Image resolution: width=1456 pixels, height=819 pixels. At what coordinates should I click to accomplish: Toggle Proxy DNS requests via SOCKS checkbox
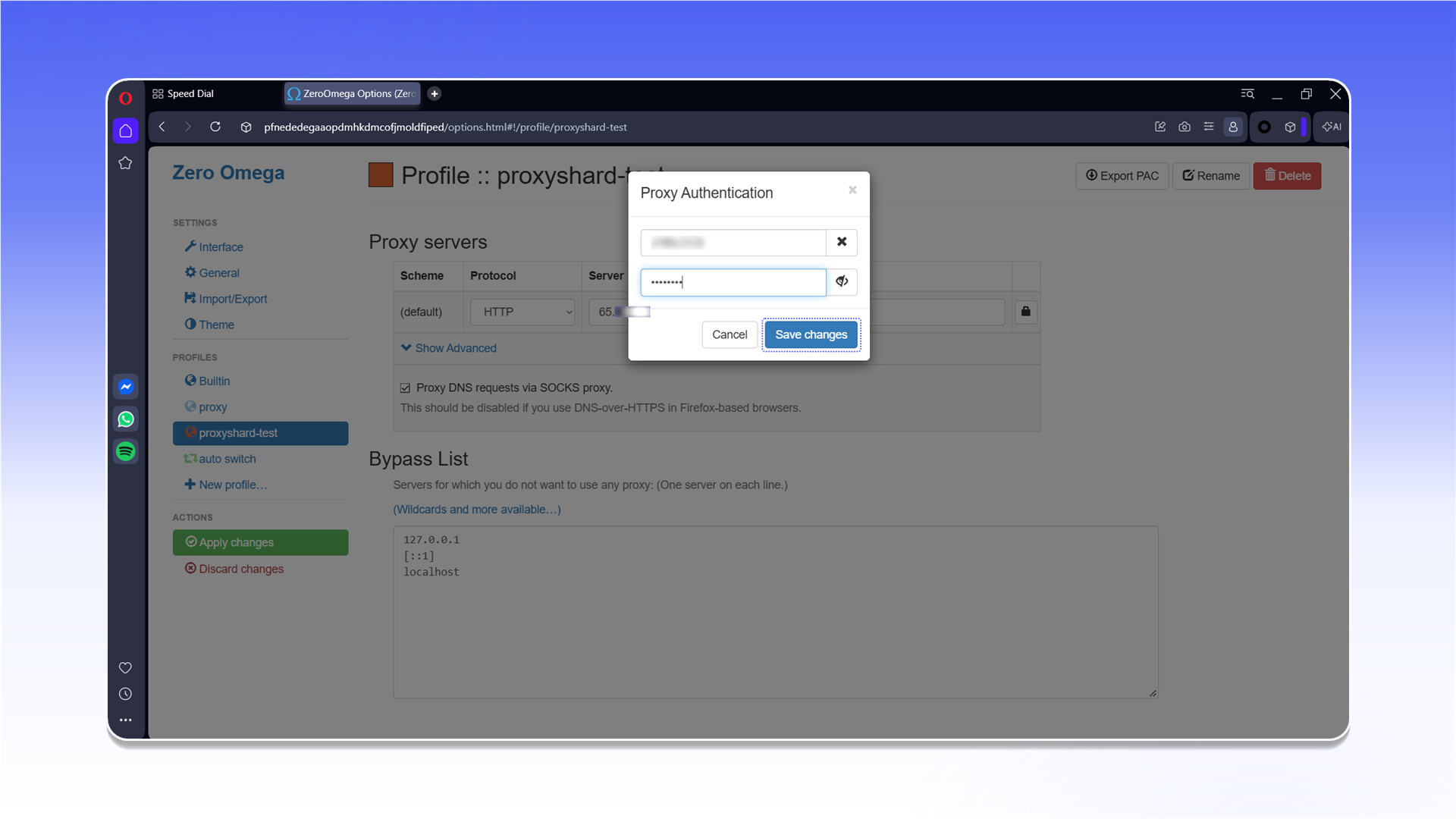[x=405, y=388]
